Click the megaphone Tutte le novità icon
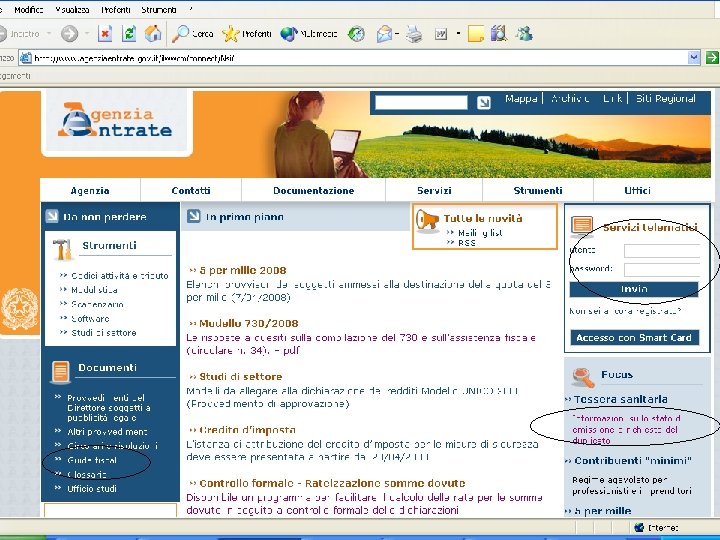This screenshot has height=540, width=720. 428,221
